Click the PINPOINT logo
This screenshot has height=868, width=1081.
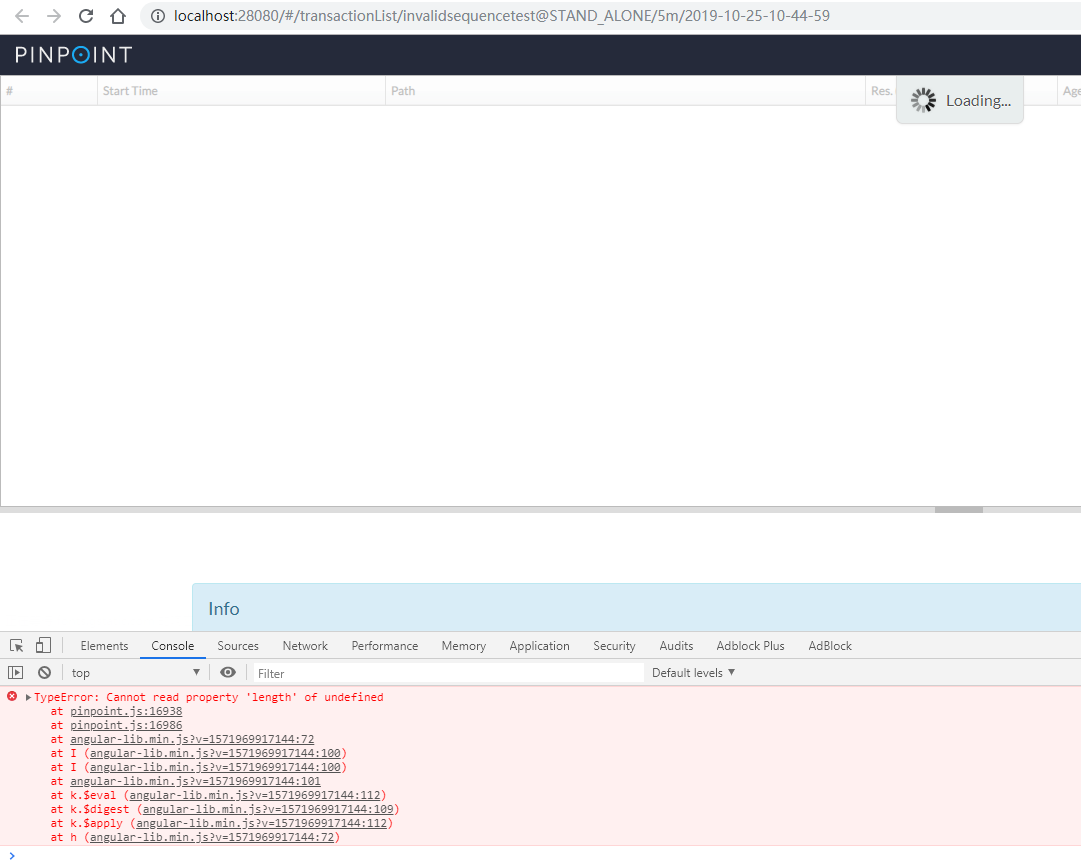74,55
